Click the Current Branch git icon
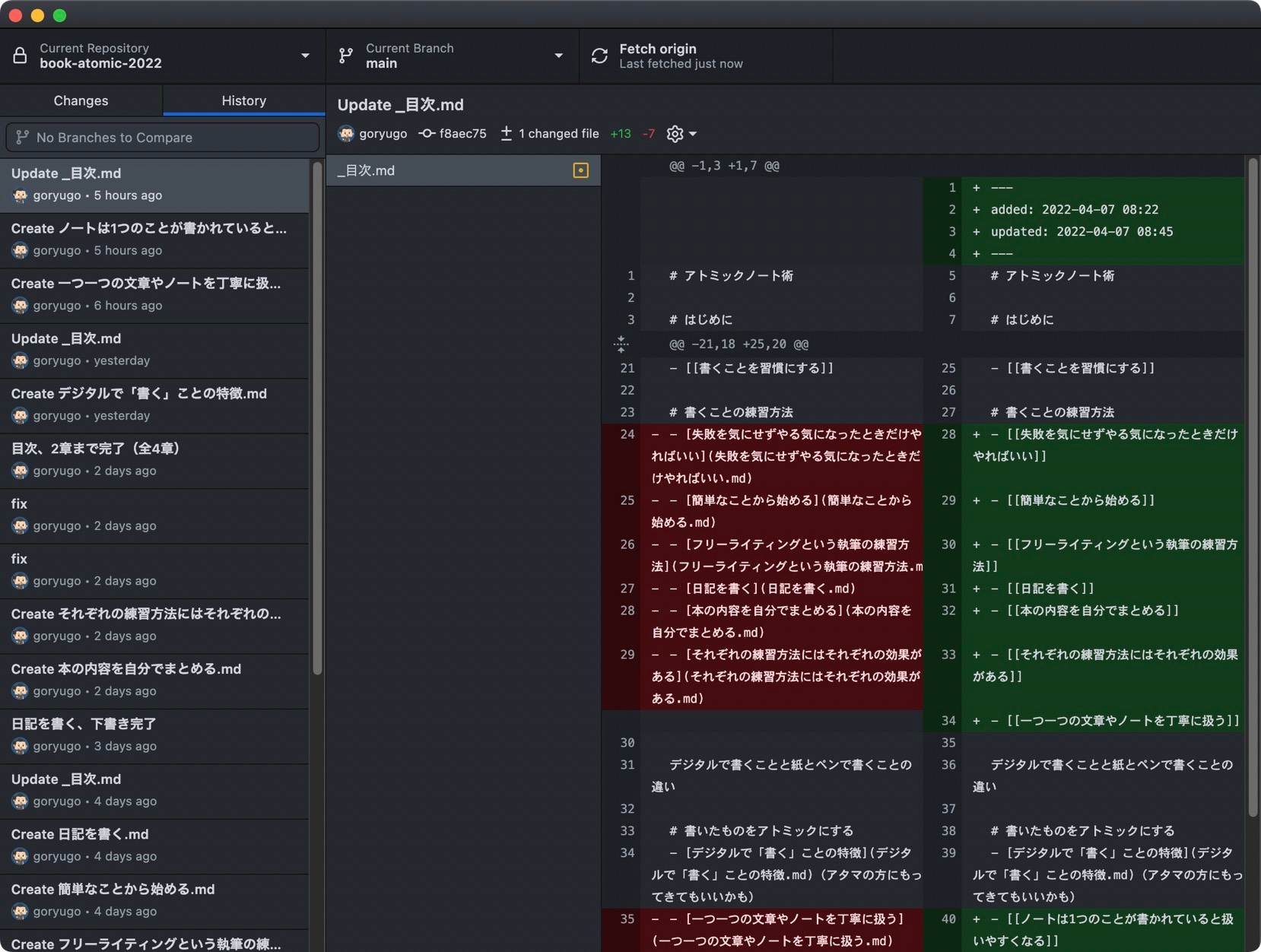Image resolution: width=1261 pixels, height=952 pixels. pos(346,56)
